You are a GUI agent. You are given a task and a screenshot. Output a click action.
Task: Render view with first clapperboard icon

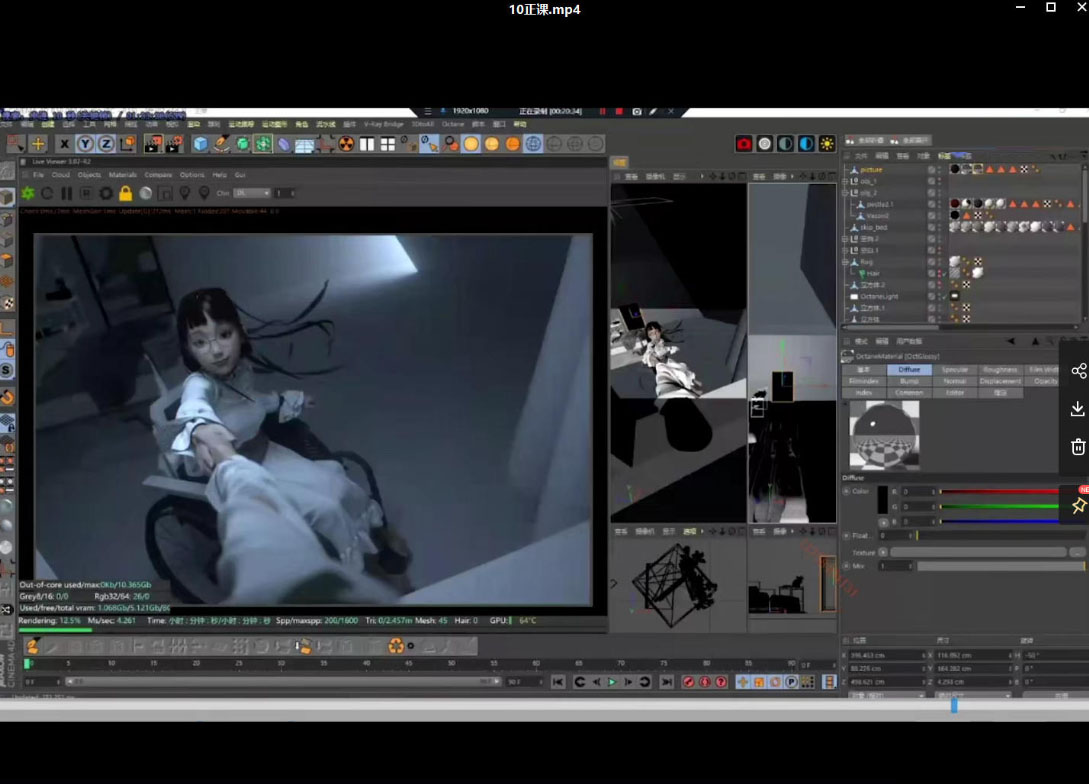click(x=153, y=144)
